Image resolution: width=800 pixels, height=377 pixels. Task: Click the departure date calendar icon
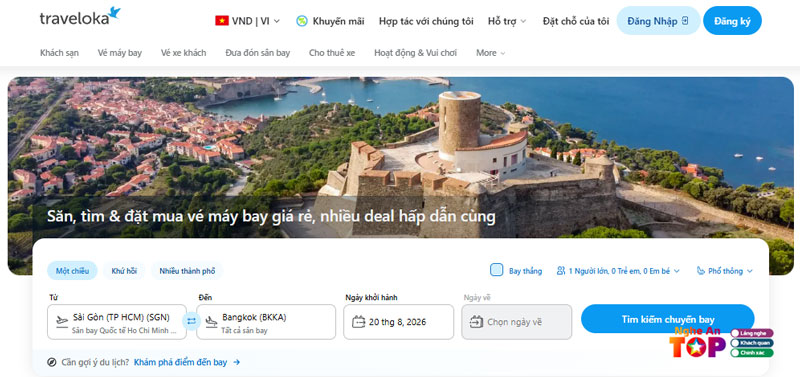359,321
